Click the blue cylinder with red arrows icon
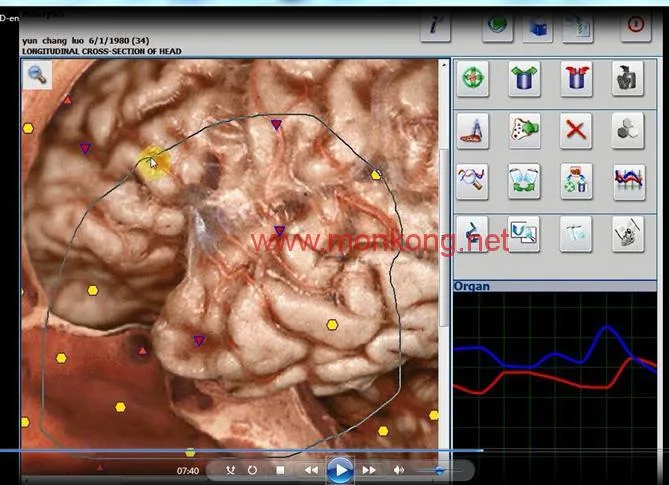The image size is (669, 485). coord(576,78)
